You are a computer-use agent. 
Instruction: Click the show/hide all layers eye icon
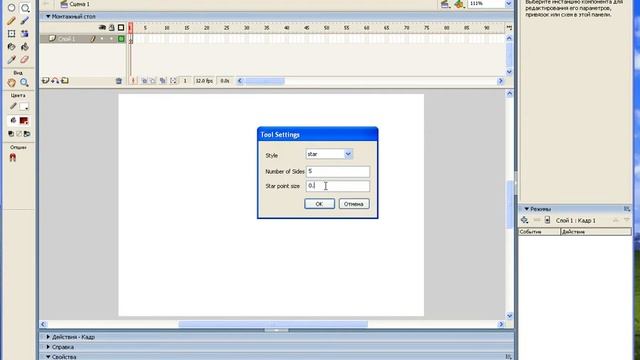pos(102,28)
